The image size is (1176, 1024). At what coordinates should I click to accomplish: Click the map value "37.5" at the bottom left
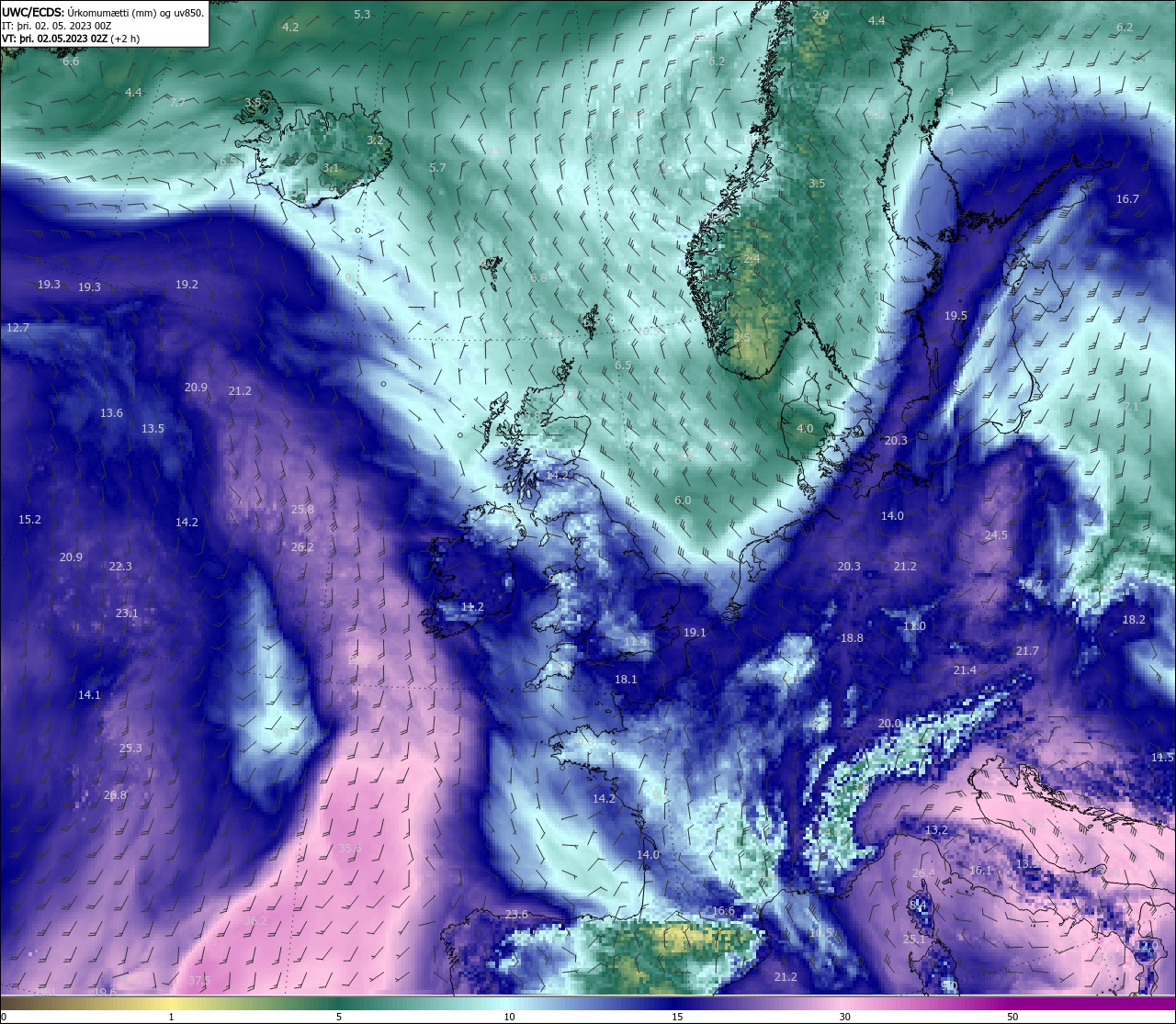click(198, 981)
